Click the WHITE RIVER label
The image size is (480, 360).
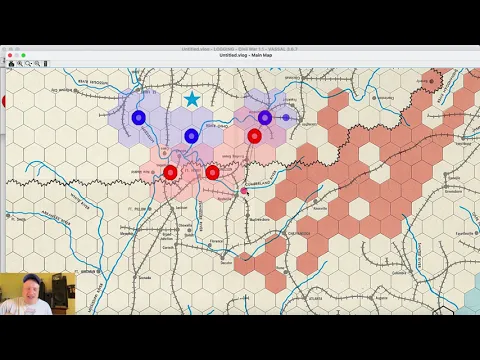pyautogui.click(x=80, y=201)
